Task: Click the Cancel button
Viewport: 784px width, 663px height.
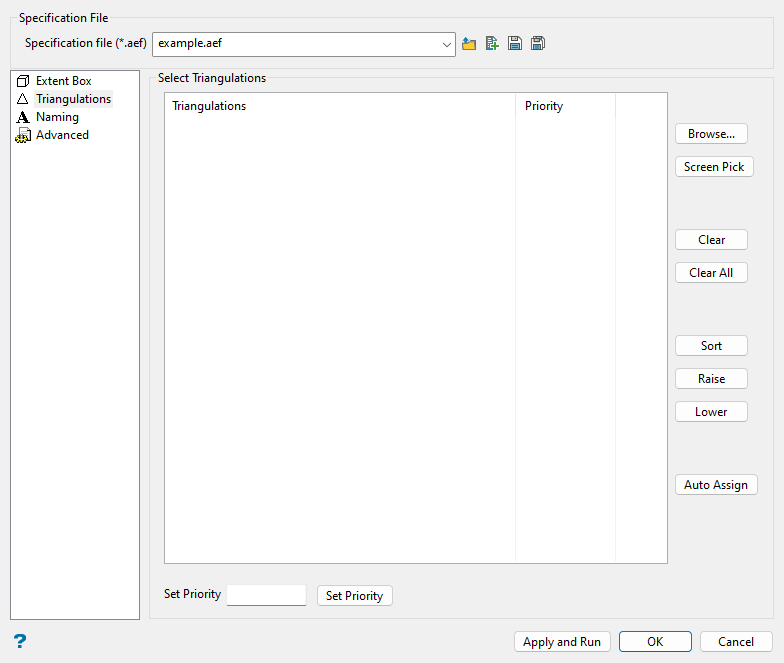Action: tap(736, 642)
